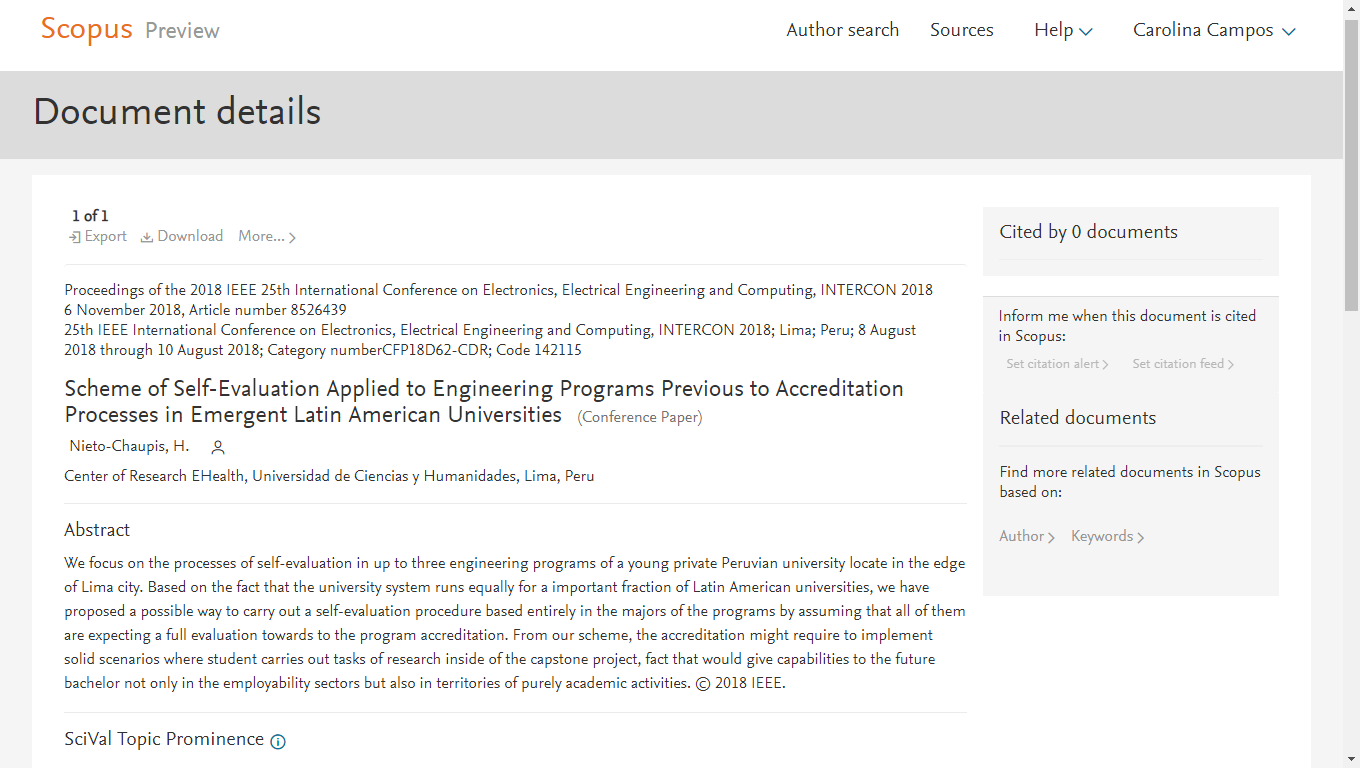Open author Nieto-Chaupis, H. link
This screenshot has width=1360, height=768.
129,446
